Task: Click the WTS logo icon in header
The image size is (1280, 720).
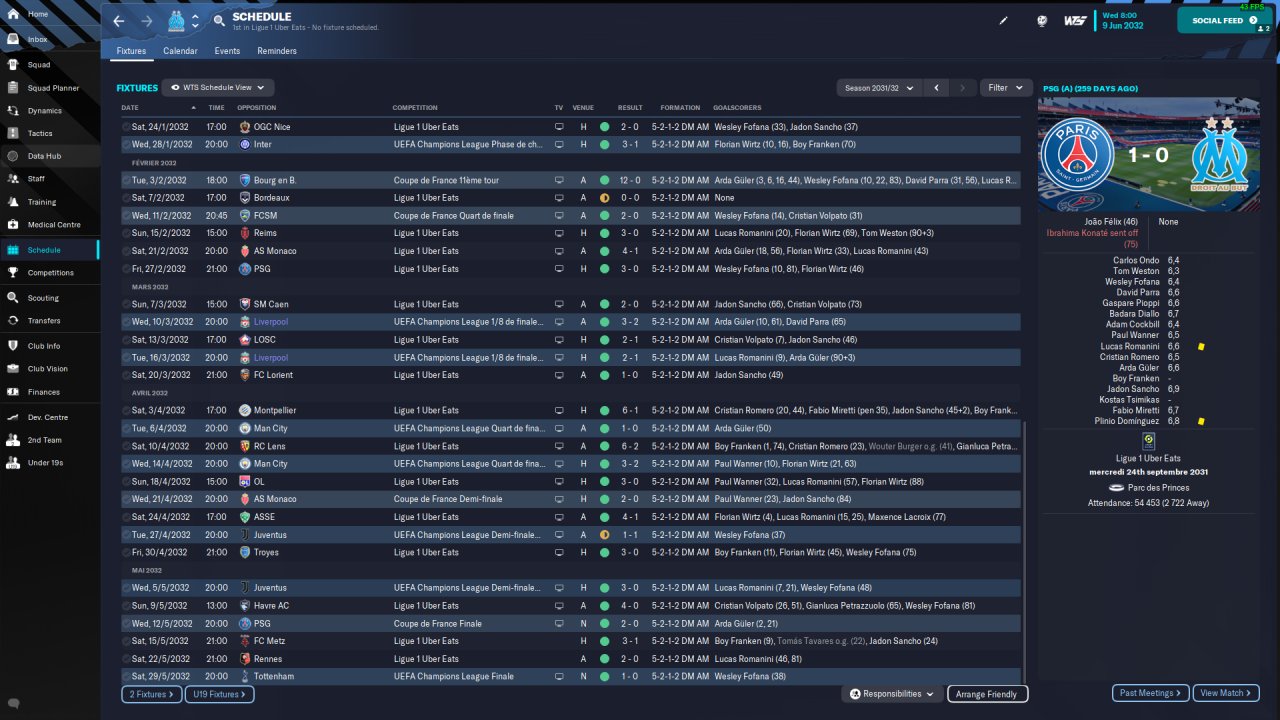Action: [x=1075, y=21]
